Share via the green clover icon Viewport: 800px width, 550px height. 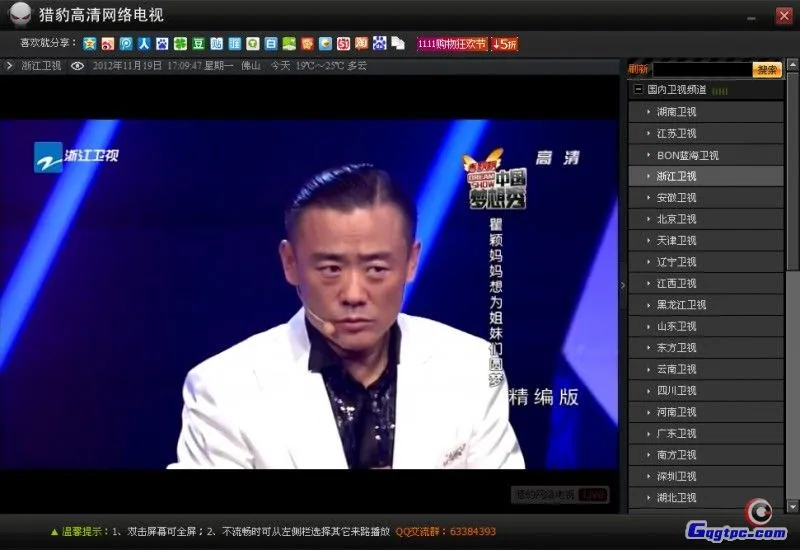point(180,44)
